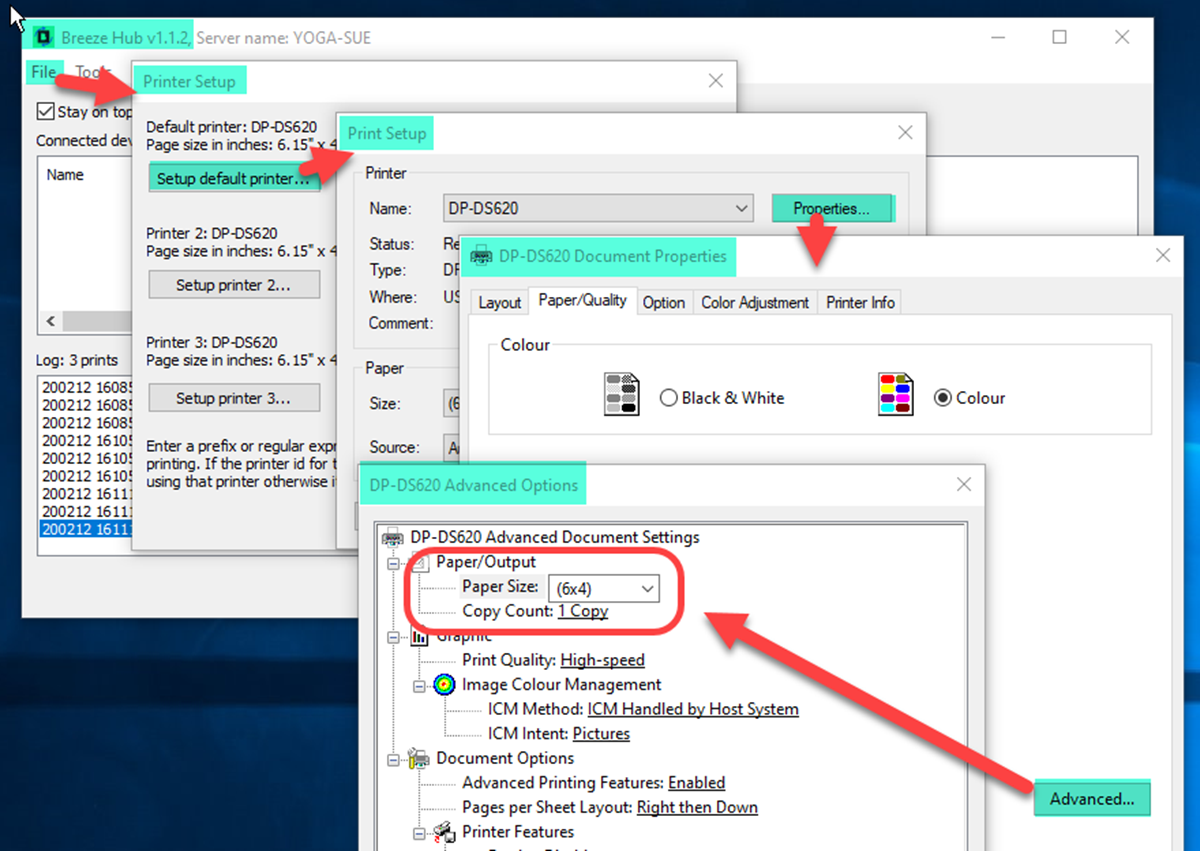
Task: Select the highlighted last log entry
Action: 85,529
